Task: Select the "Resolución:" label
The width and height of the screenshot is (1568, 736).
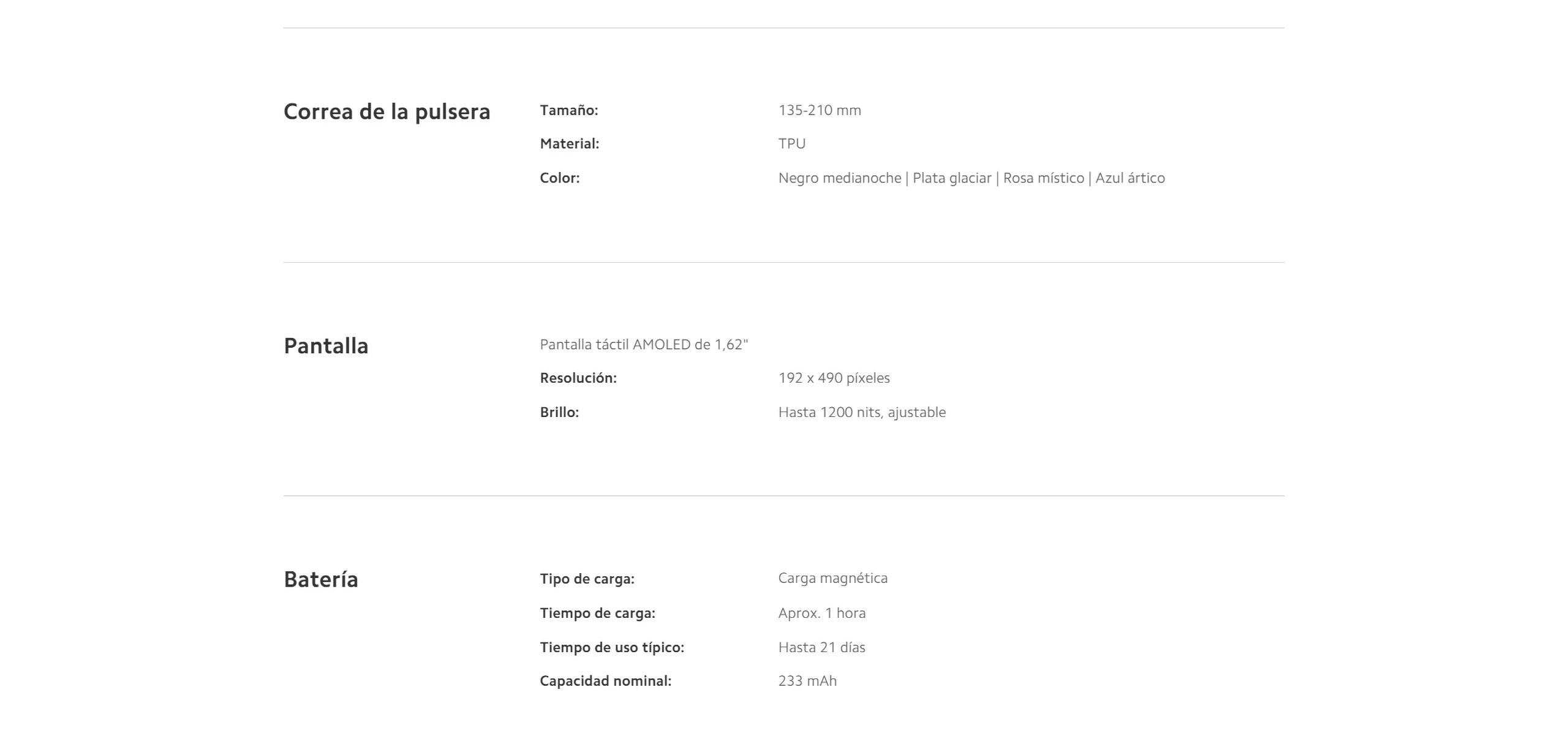Action: [578, 378]
